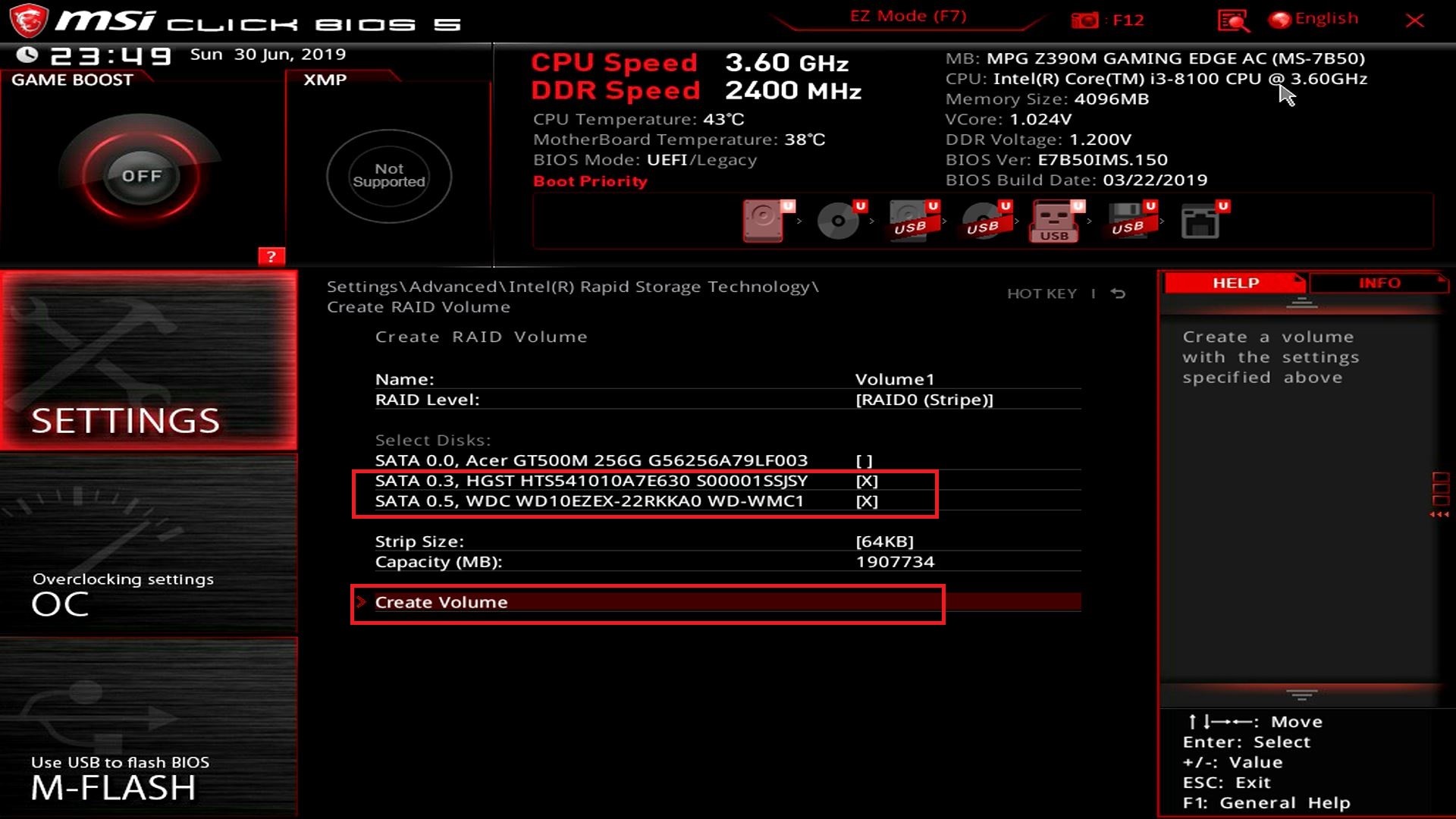The height and width of the screenshot is (819, 1456).
Task: Click the back arrow next to HOT KEY
Action: (x=1118, y=293)
